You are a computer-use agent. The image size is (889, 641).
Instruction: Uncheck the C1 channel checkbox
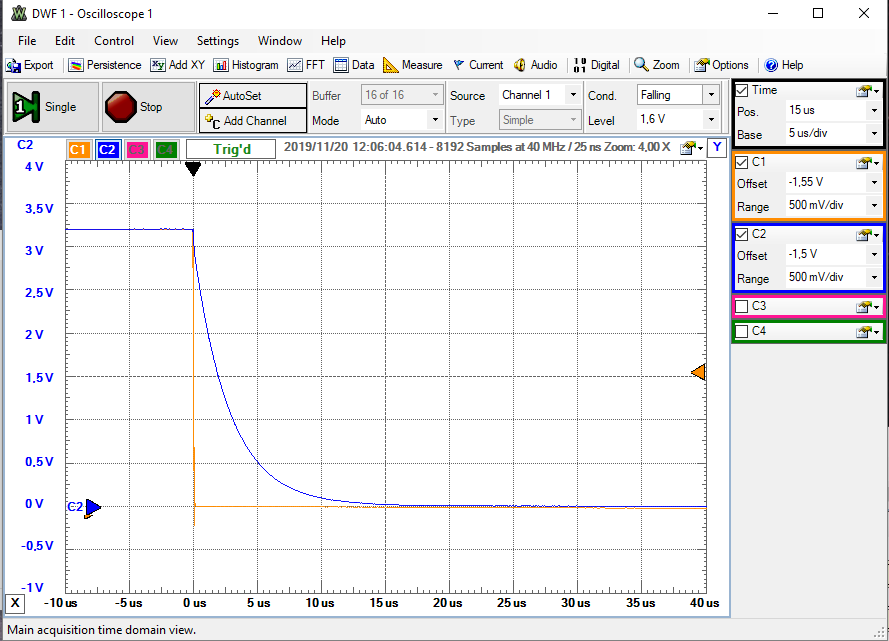[742, 162]
